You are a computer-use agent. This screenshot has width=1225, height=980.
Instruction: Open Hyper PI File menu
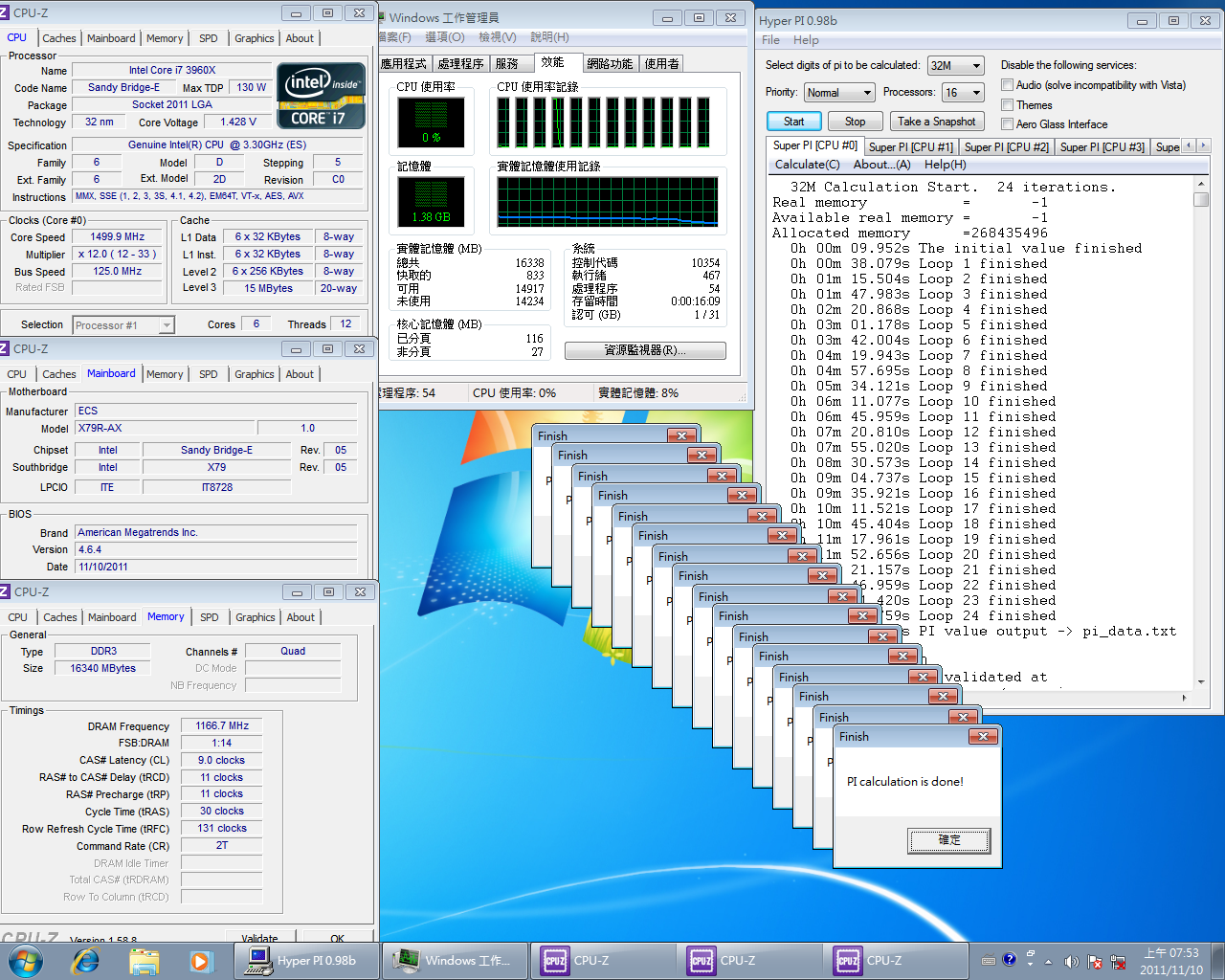click(x=770, y=40)
